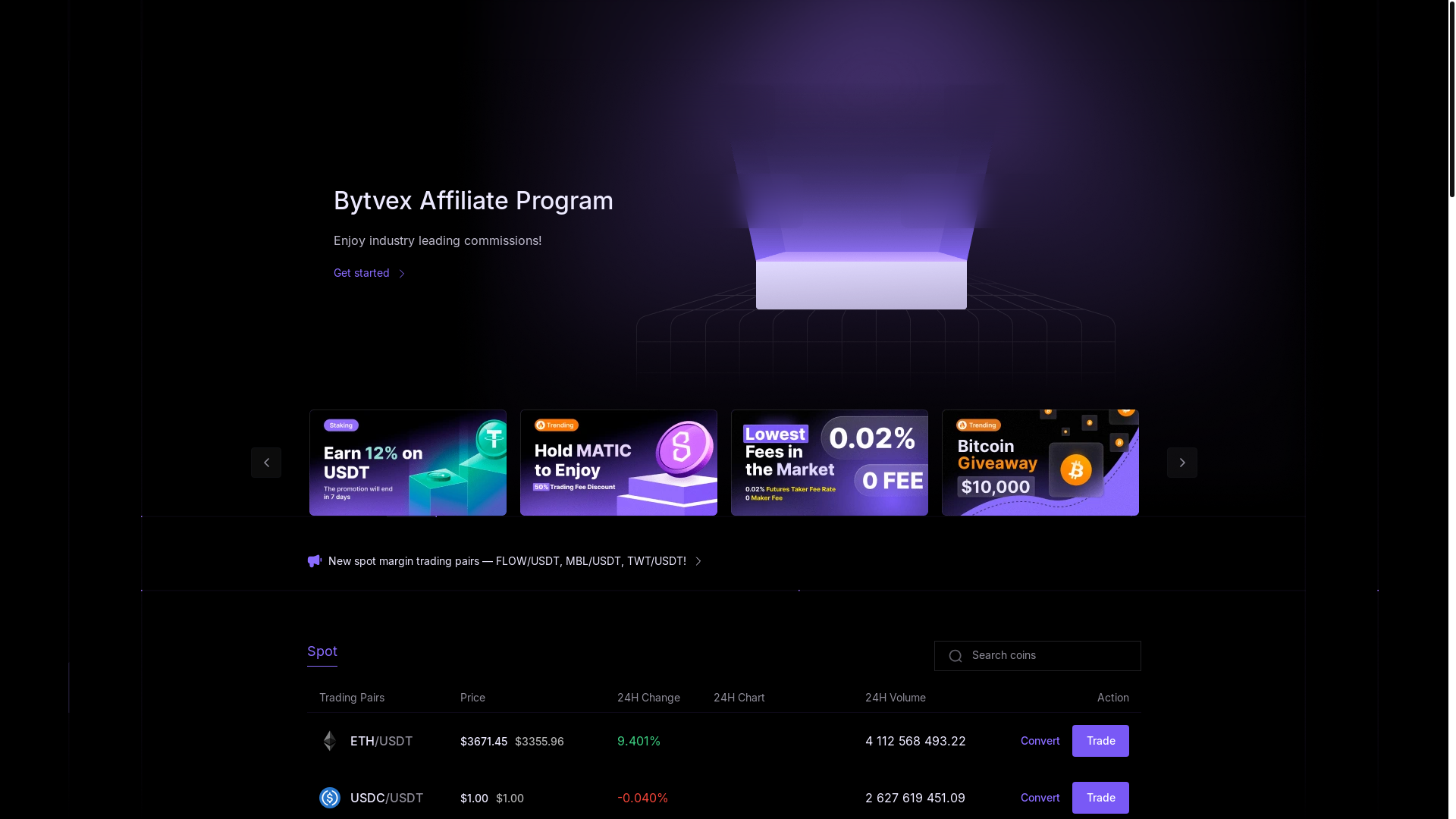Open Hold MATIC to Enjoy banner
The width and height of the screenshot is (1456, 819).
pyautogui.click(x=619, y=463)
